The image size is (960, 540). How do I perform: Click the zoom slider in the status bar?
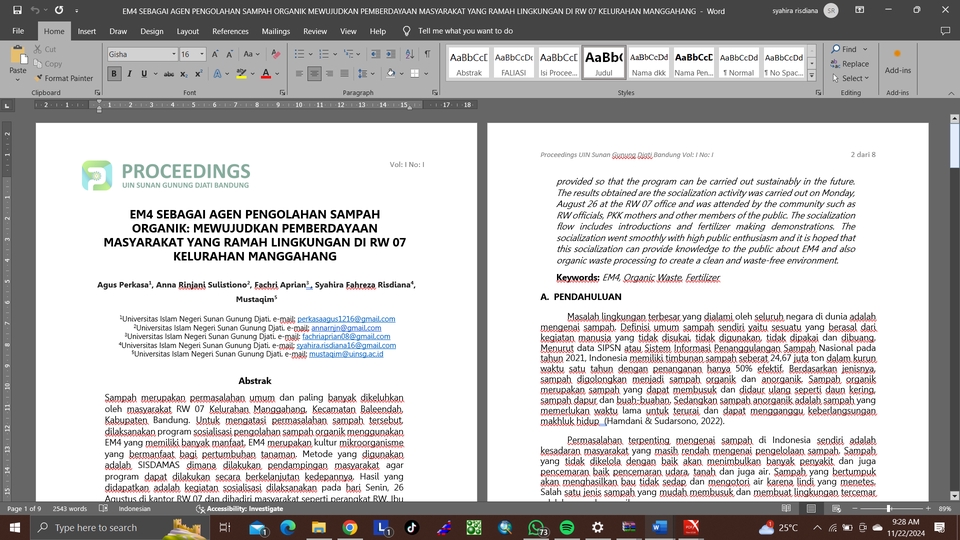point(889,508)
